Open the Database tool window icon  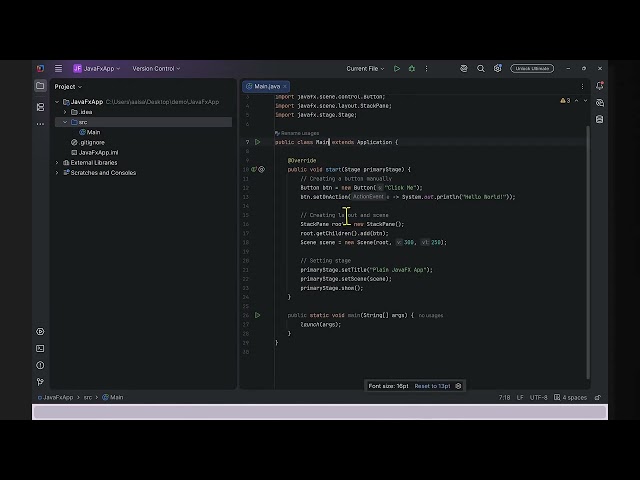pyautogui.click(x=599, y=119)
